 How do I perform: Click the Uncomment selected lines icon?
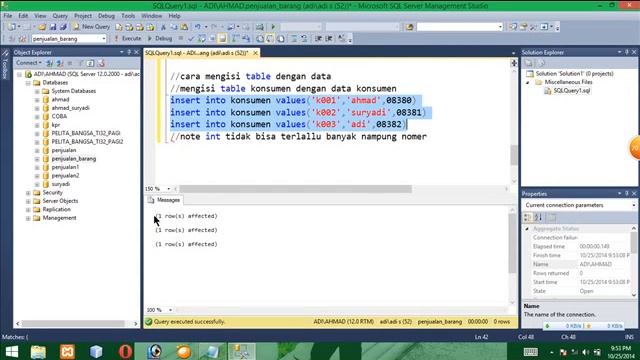pyautogui.click(x=304, y=39)
